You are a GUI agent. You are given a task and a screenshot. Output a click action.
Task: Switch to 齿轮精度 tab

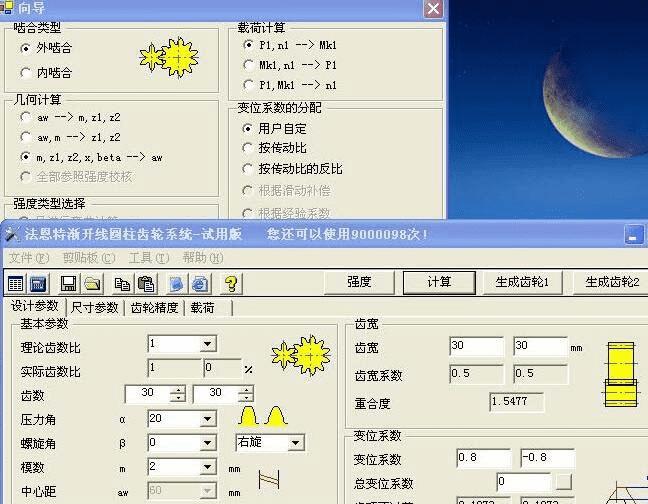(x=154, y=308)
